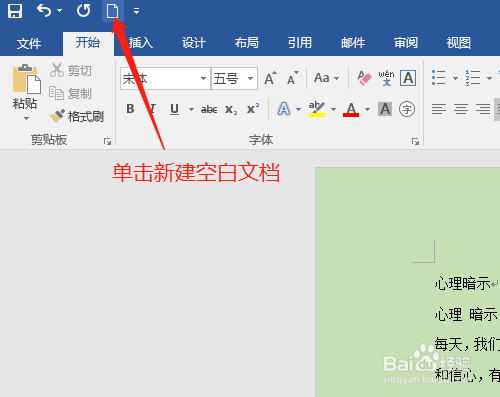Toggle superscript x² formatting

pos(253,109)
